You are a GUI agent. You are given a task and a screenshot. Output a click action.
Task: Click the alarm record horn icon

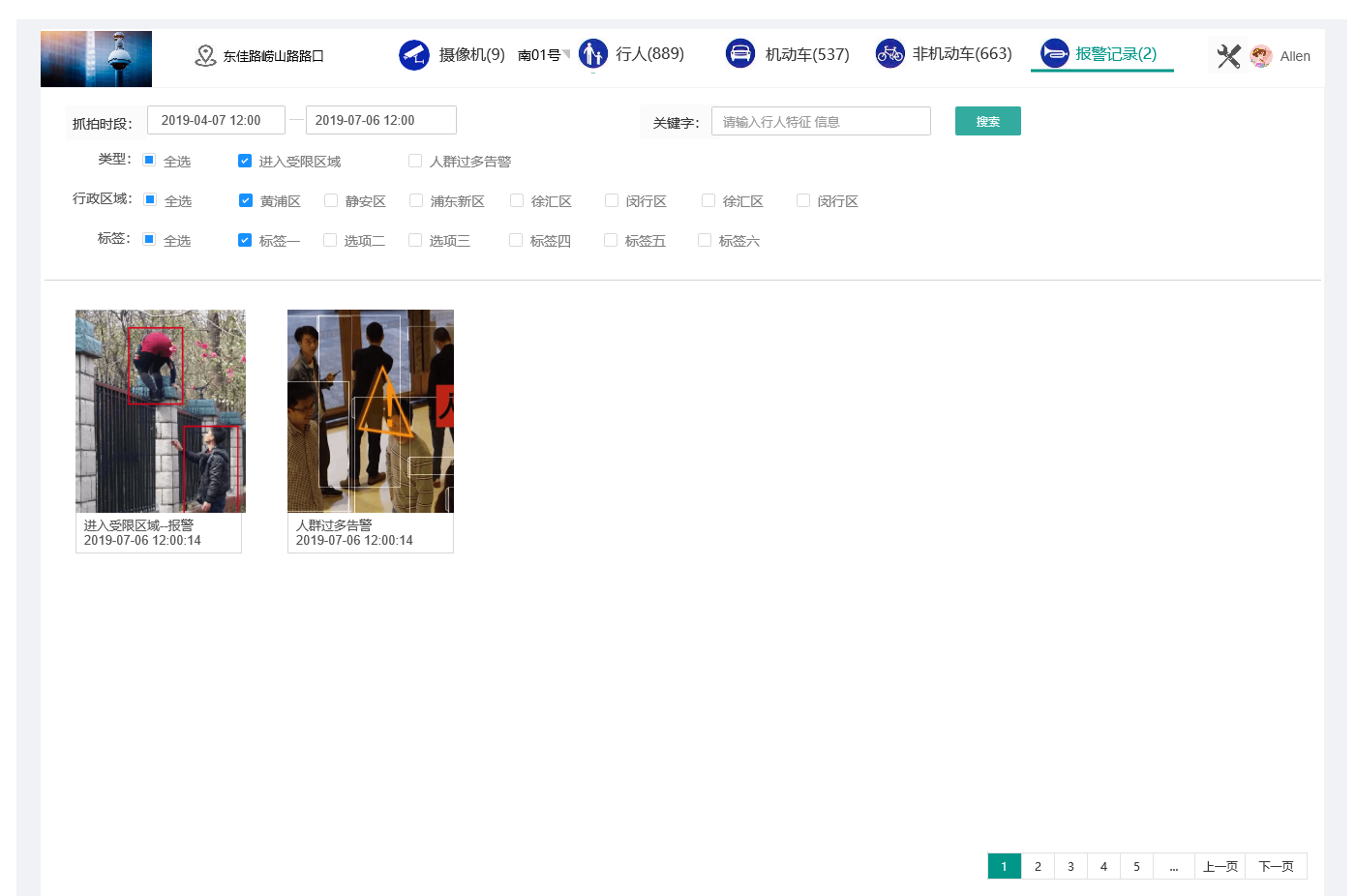(1054, 53)
